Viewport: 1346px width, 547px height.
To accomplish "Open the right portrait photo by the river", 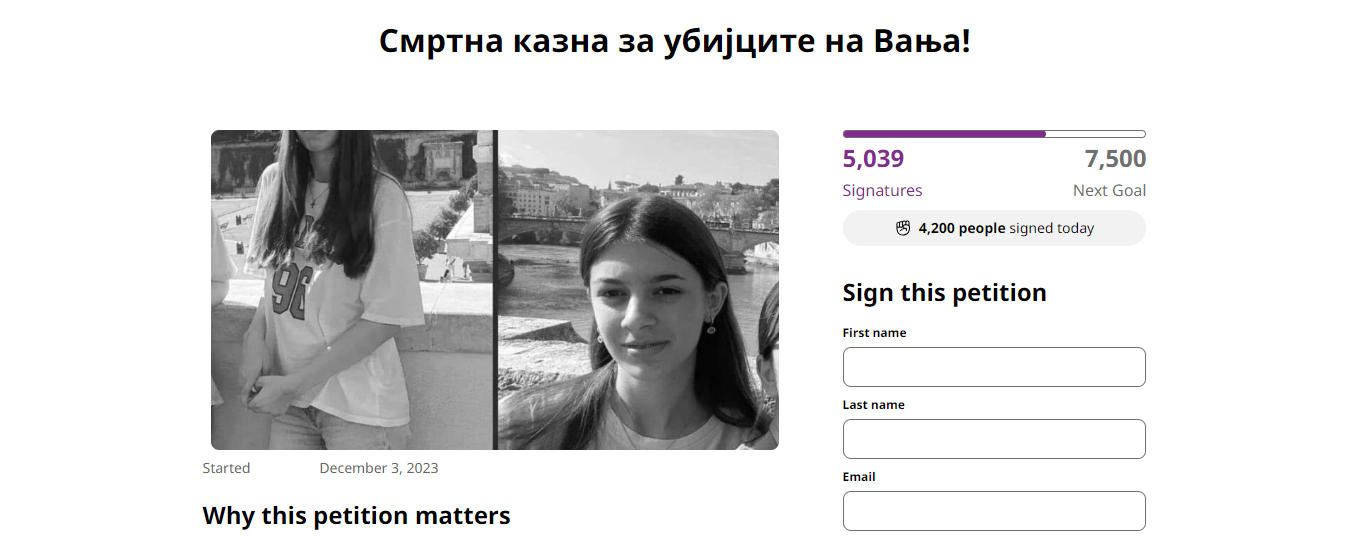I will coord(638,290).
